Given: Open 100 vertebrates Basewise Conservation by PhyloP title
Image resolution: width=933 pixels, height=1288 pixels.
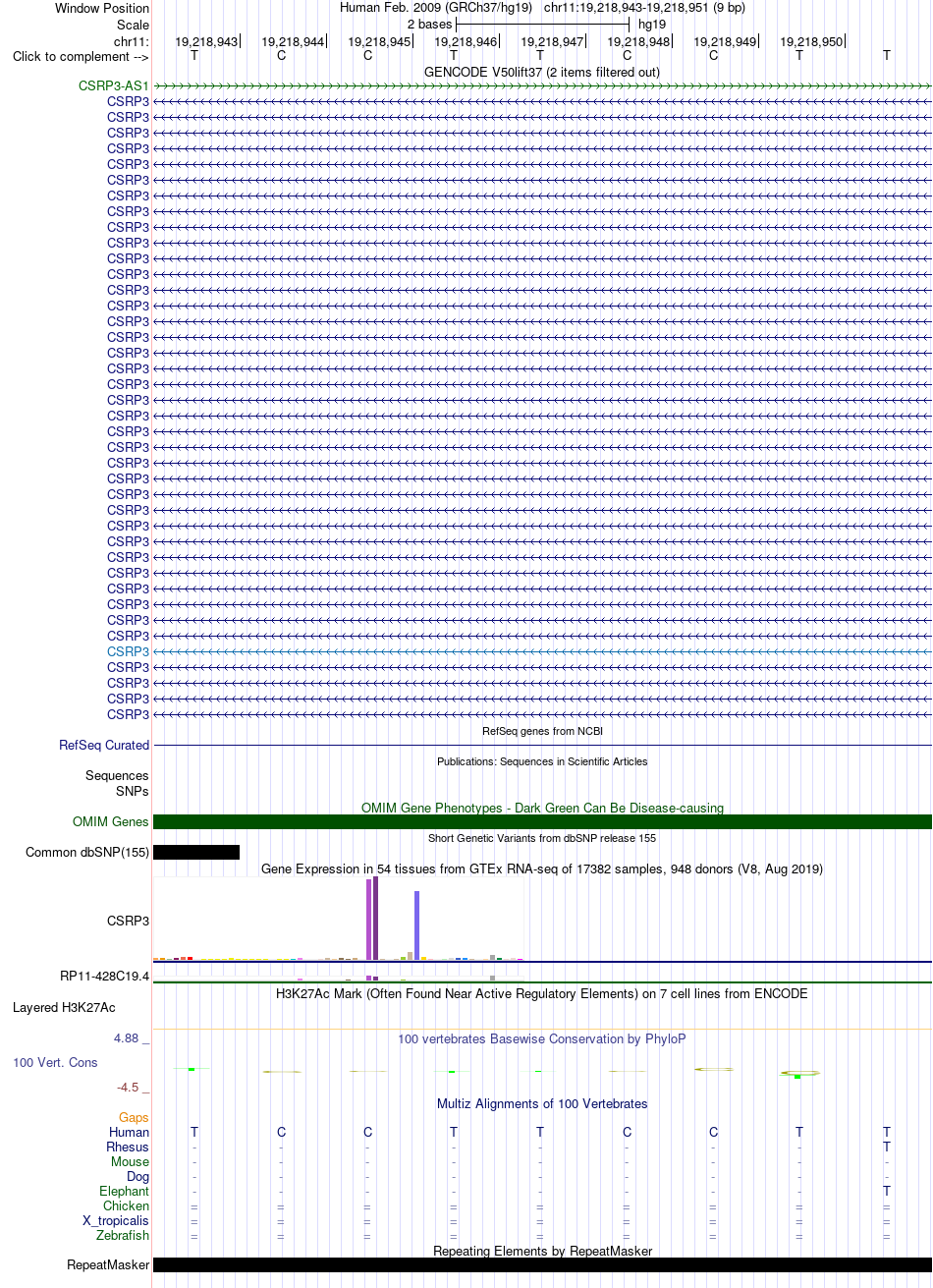Looking at the screenshot, I should click(542, 1038).
